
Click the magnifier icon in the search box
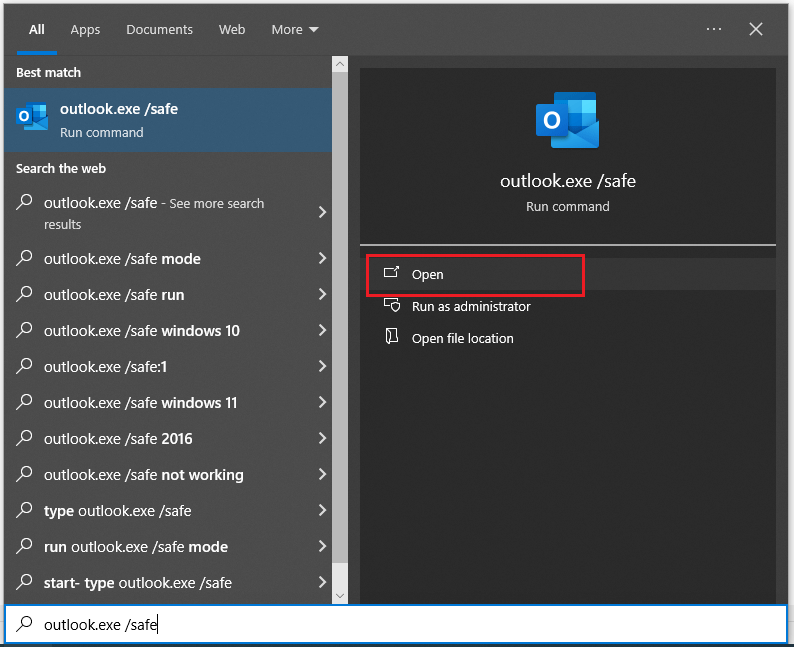[25, 625]
